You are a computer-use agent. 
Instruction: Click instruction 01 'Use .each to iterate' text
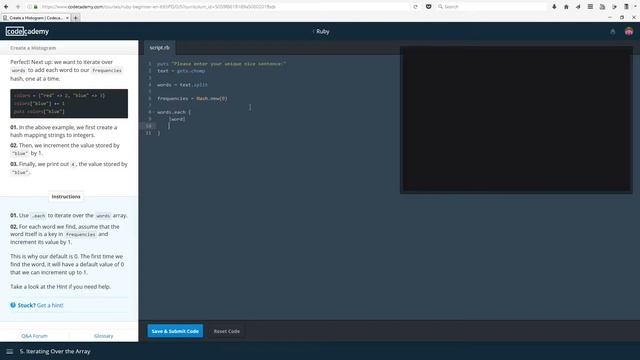(x=69, y=216)
